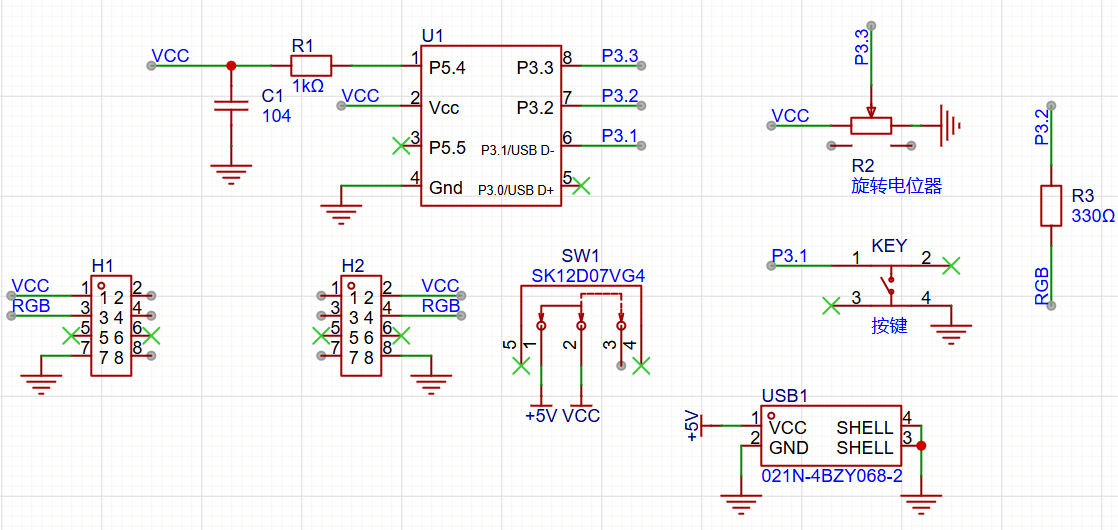Click the 330Ω value of R3

[1093, 216]
